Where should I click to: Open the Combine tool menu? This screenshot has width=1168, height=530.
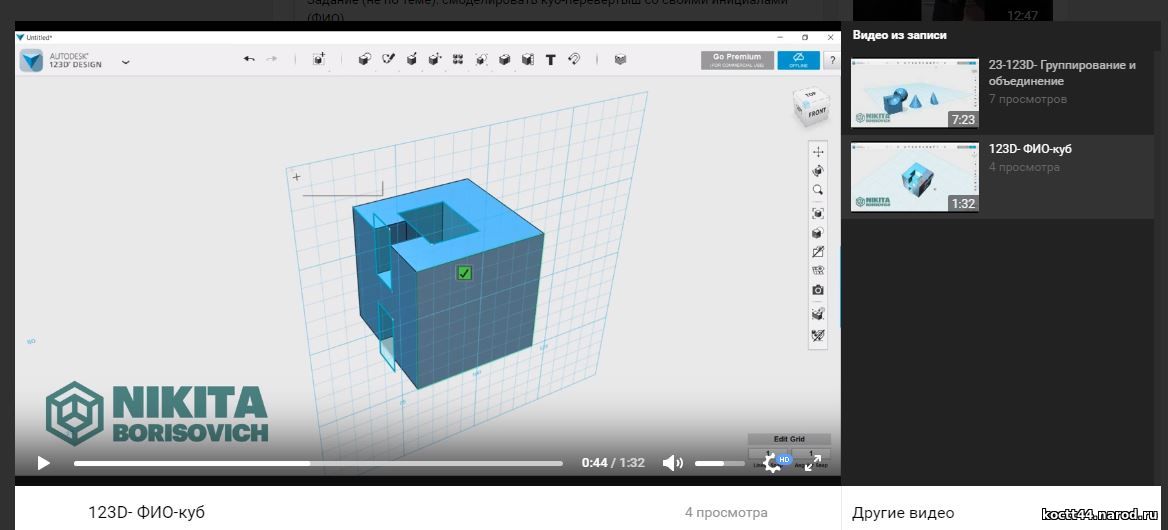pyautogui.click(x=504, y=60)
